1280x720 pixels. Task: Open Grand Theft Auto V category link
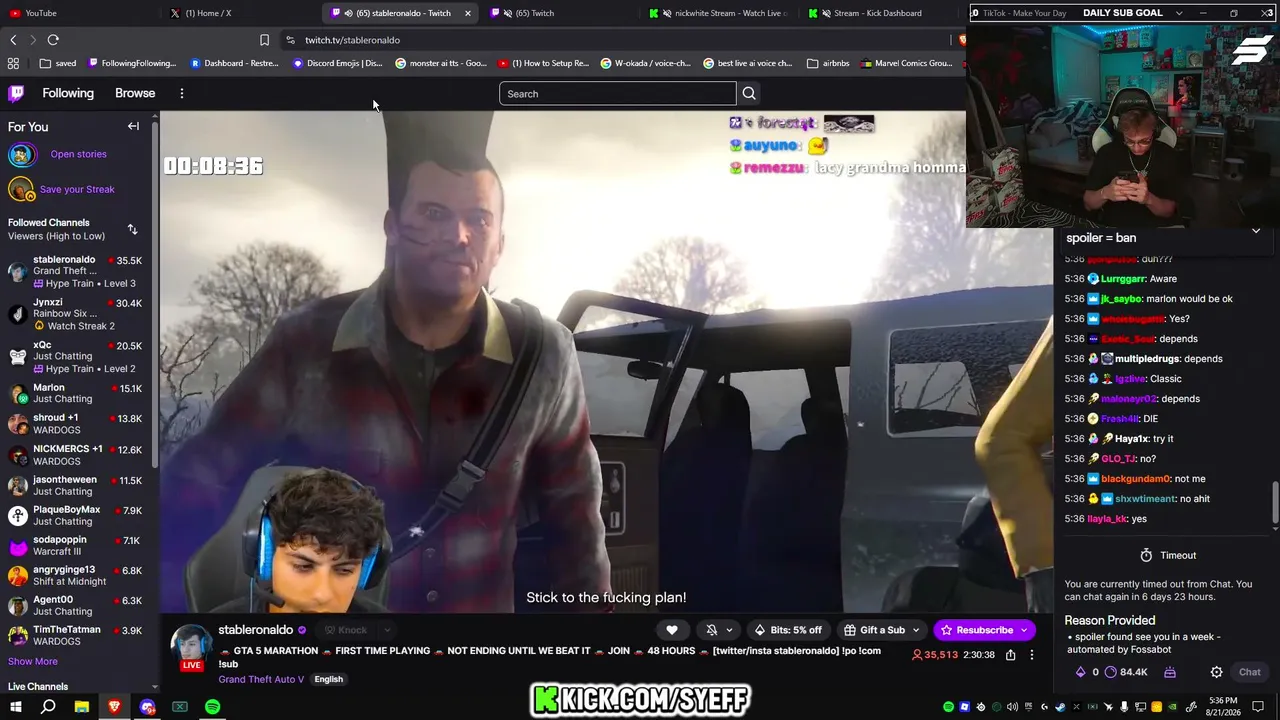tap(261, 679)
